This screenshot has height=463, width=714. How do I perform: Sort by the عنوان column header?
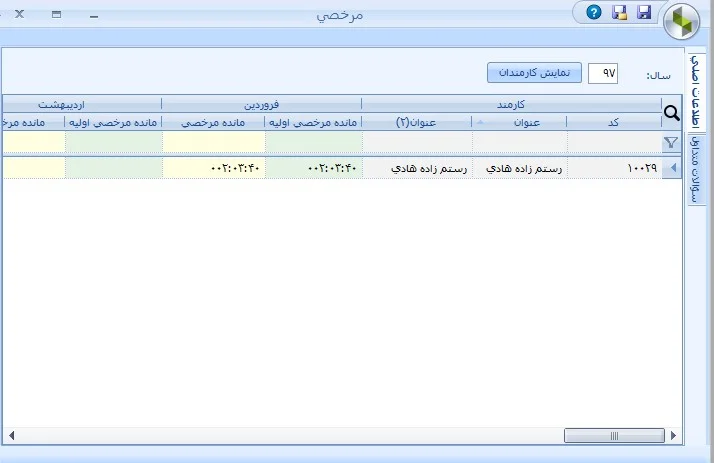(x=520, y=122)
